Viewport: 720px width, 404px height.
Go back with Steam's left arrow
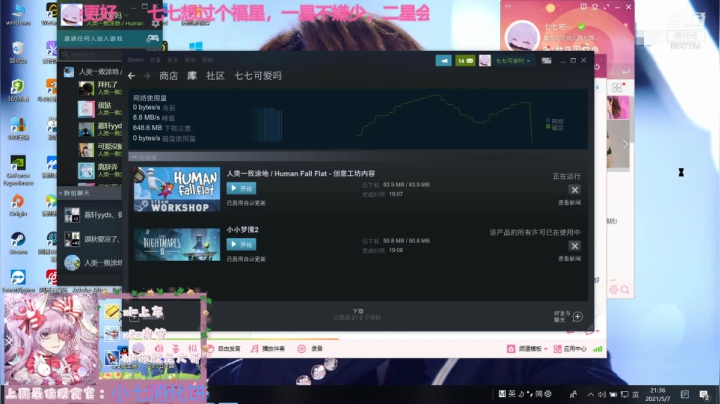132,76
